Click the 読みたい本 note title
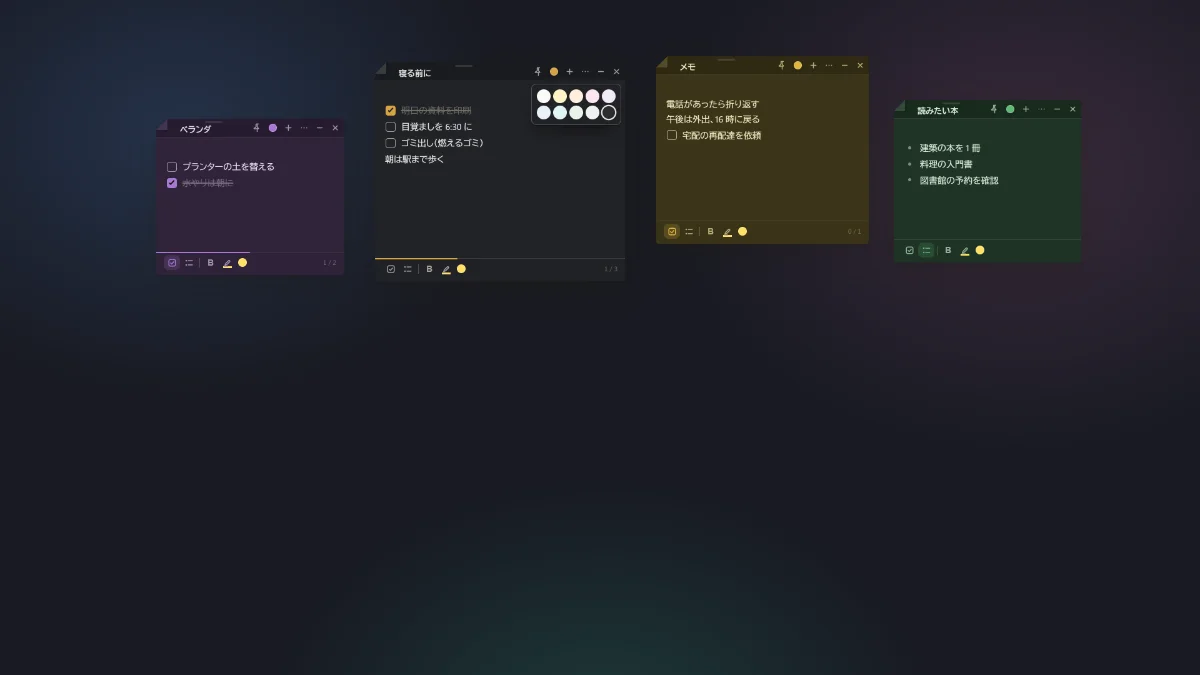This screenshot has width=1200, height=675. click(x=938, y=110)
